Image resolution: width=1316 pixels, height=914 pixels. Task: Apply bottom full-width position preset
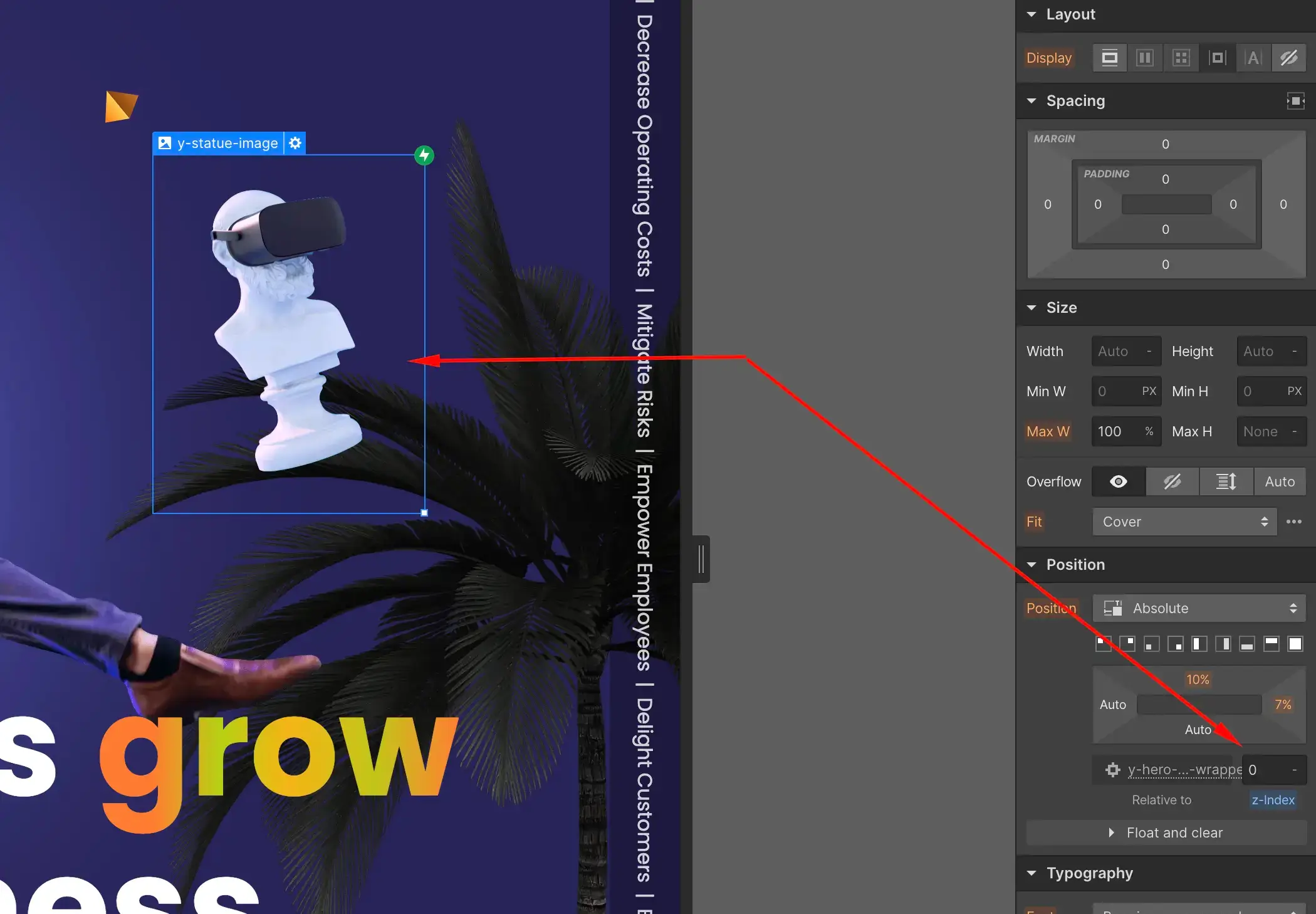[1247, 644]
